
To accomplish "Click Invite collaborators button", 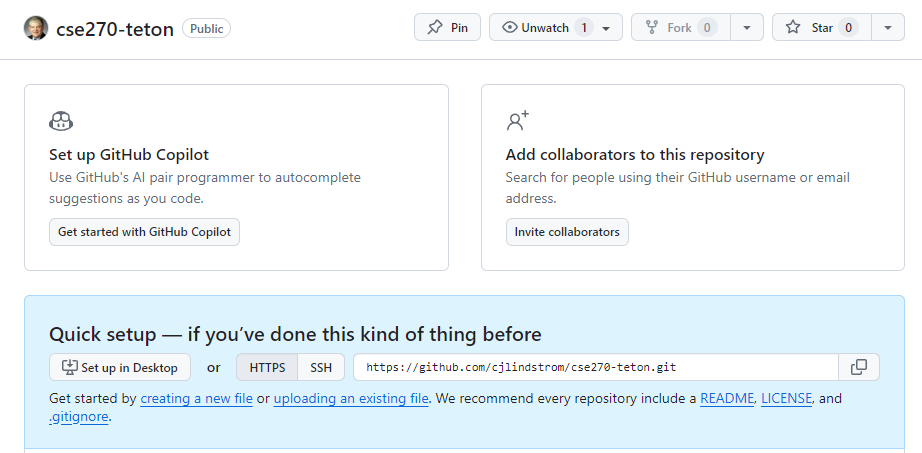I will coord(567,232).
